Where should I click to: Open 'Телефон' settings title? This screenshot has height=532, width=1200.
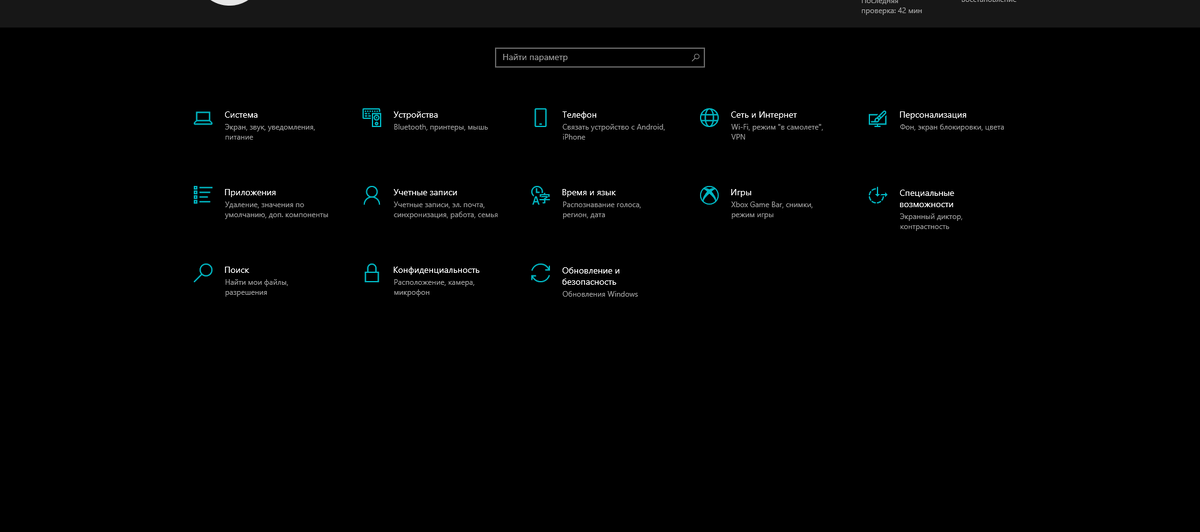(579, 115)
